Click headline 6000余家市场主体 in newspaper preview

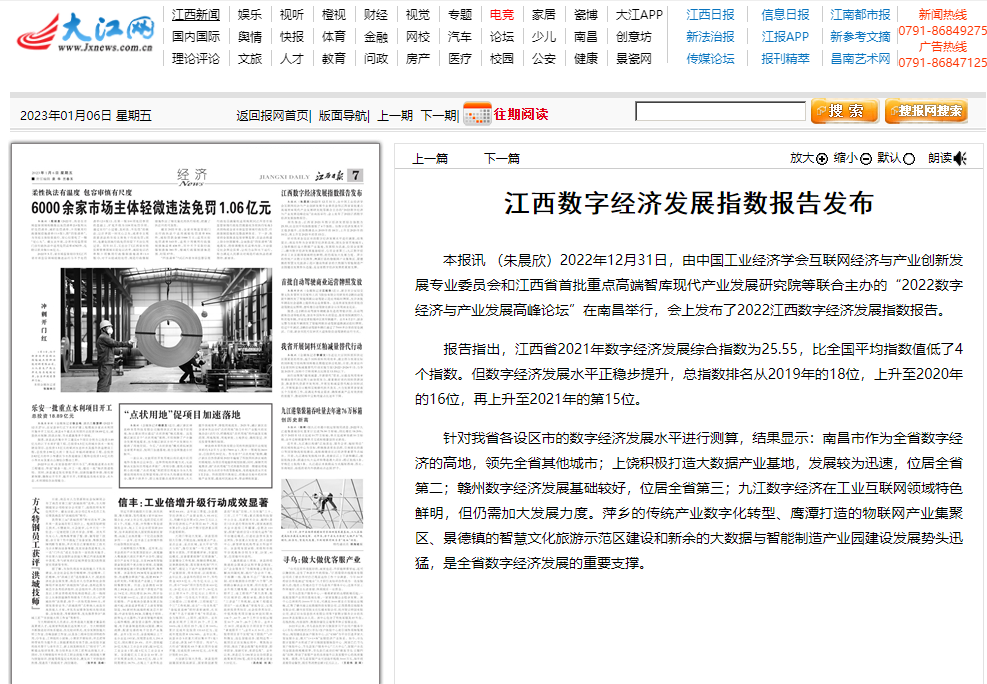coord(152,208)
